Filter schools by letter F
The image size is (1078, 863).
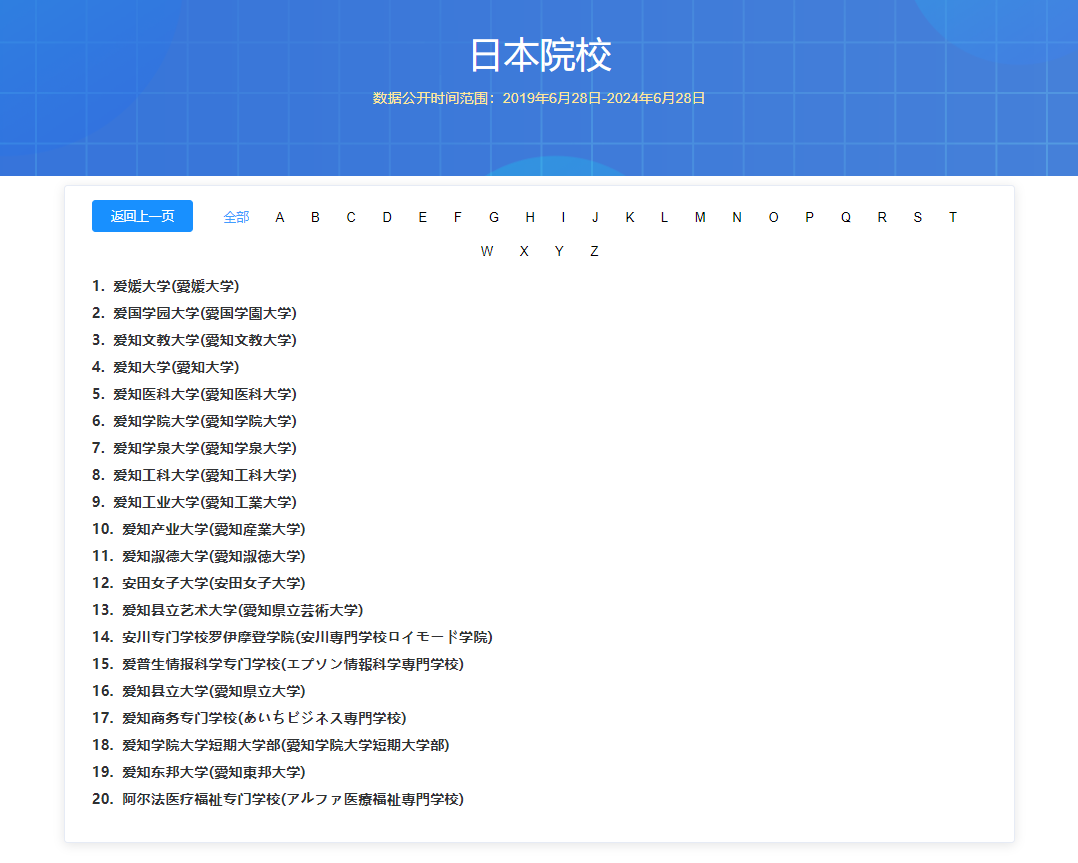[x=458, y=217]
